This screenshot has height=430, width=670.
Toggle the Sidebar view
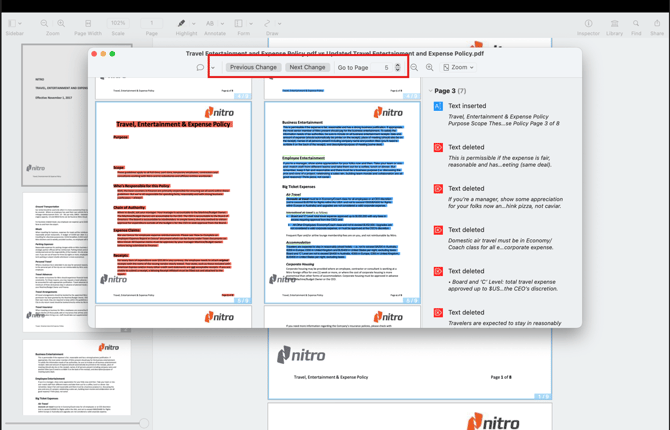(14, 25)
